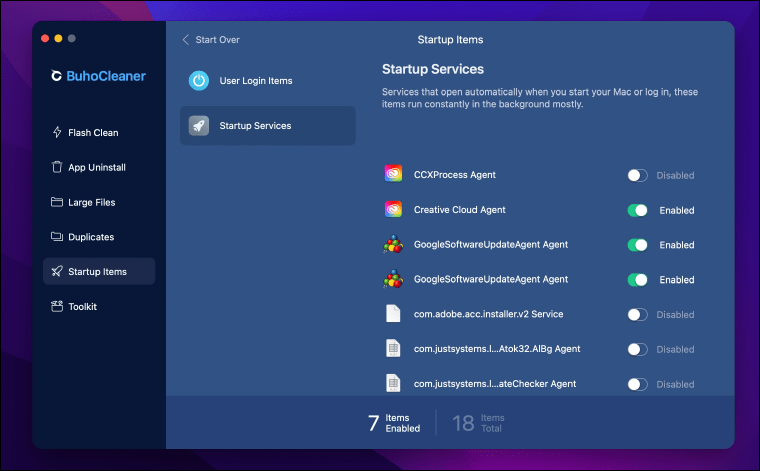Open Duplicates in the sidebar

click(x=99, y=236)
